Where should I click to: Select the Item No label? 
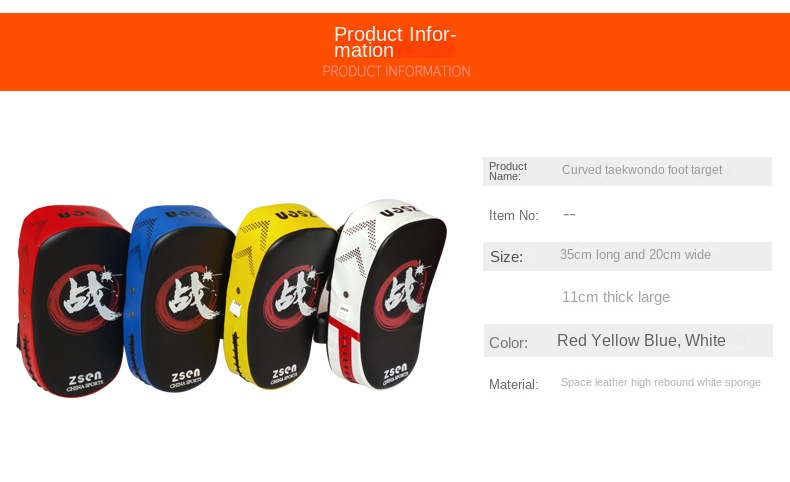(513, 216)
